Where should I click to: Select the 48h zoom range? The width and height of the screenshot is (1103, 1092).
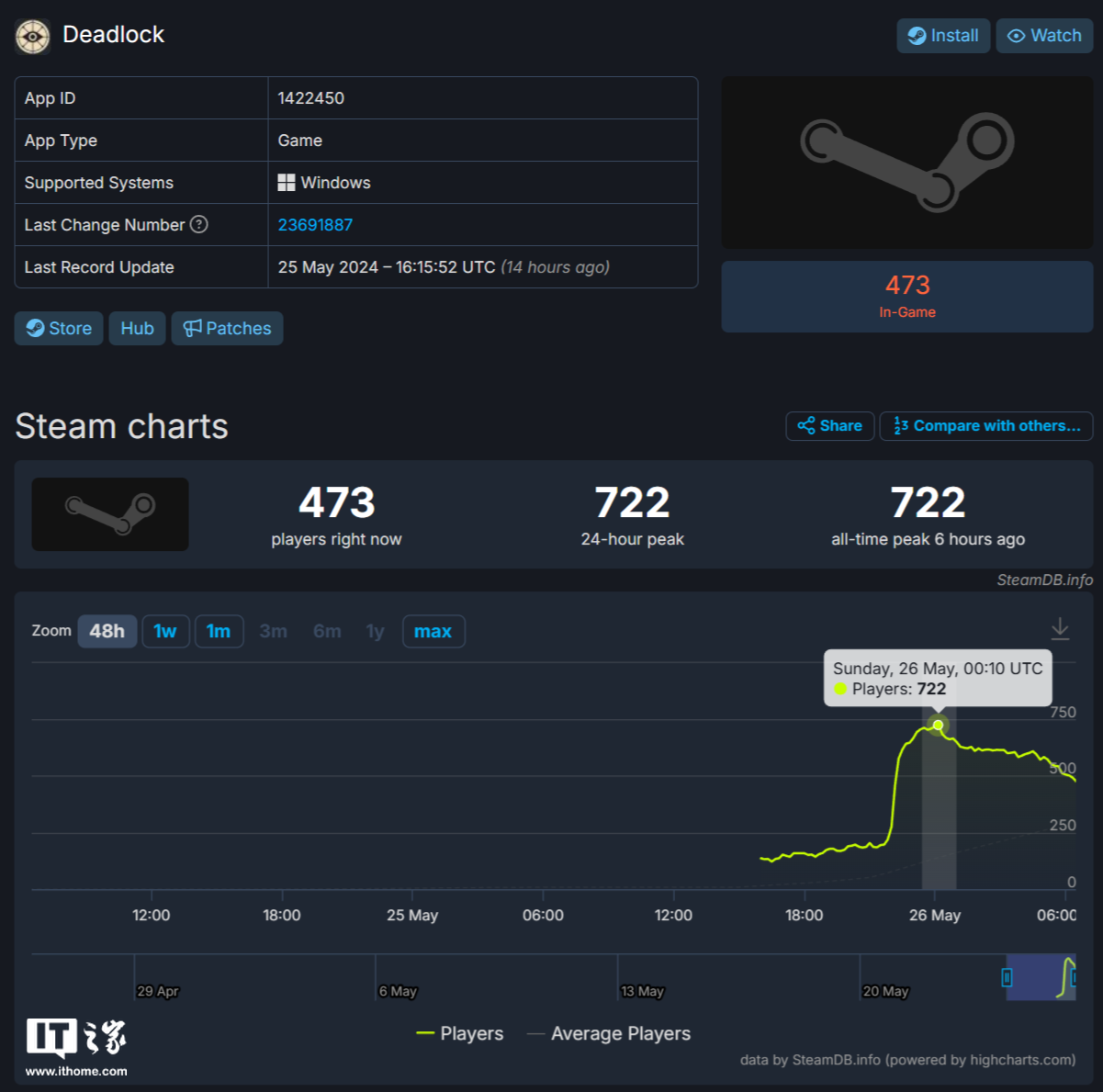(x=107, y=631)
